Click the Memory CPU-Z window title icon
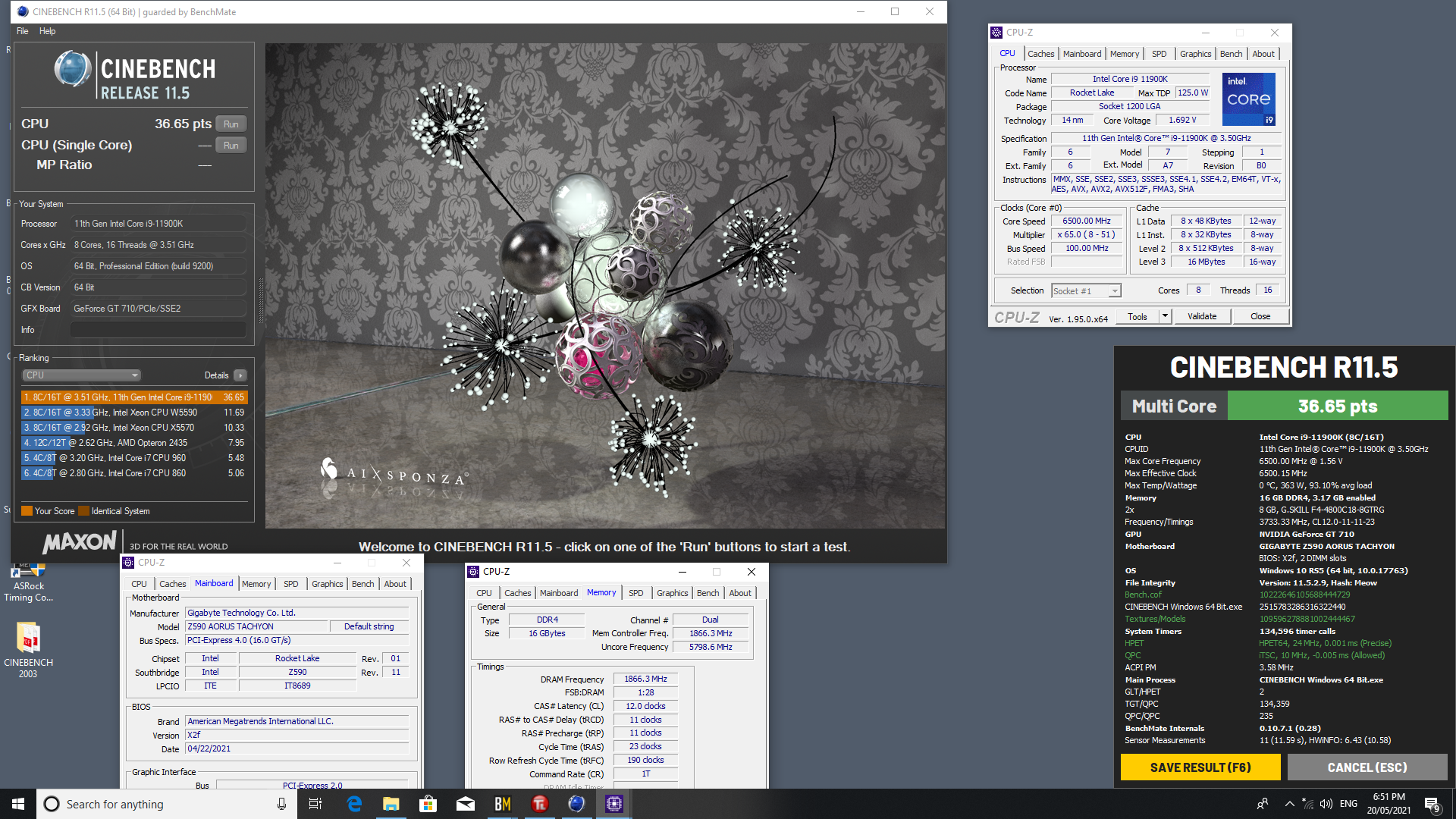 tap(473, 572)
